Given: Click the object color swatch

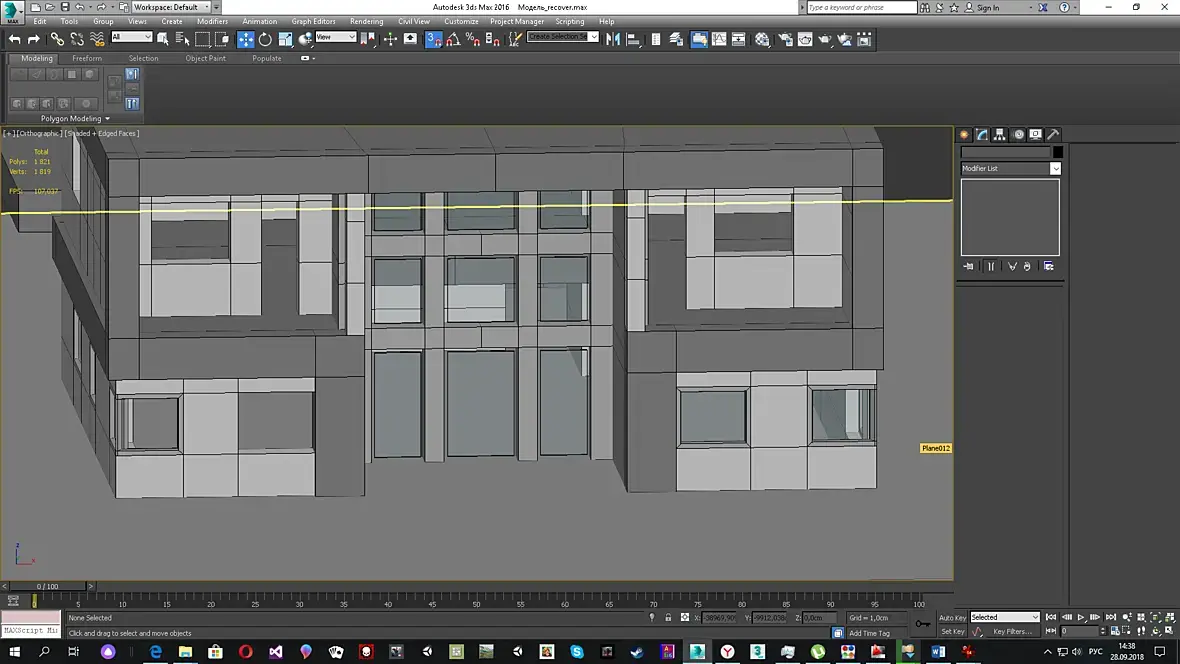Looking at the screenshot, I should (1057, 152).
